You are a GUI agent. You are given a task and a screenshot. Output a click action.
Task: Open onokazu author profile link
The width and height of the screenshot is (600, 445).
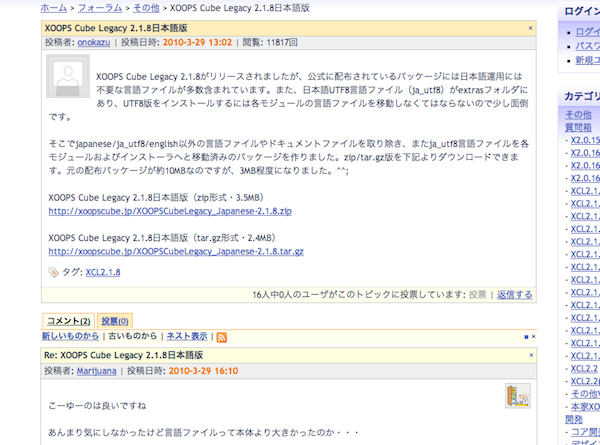pos(94,42)
